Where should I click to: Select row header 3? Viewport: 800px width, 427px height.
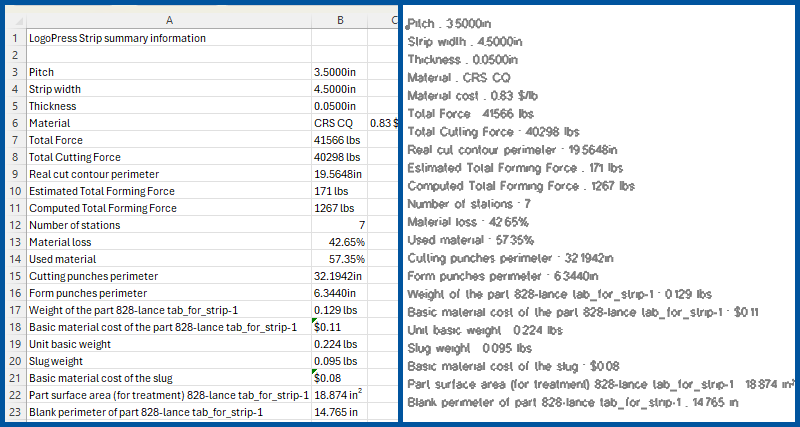coord(16,72)
